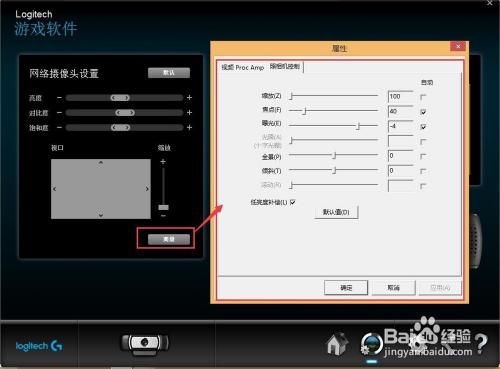Pan viewport down with bottom arrow
The width and height of the screenshot is (500, 369).
click(x=101, y=215)
